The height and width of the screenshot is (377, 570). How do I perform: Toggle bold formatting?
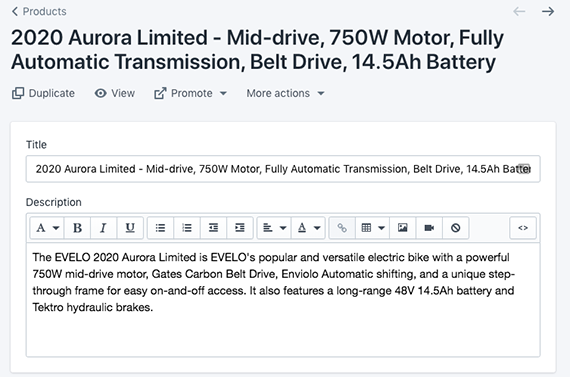77,228
